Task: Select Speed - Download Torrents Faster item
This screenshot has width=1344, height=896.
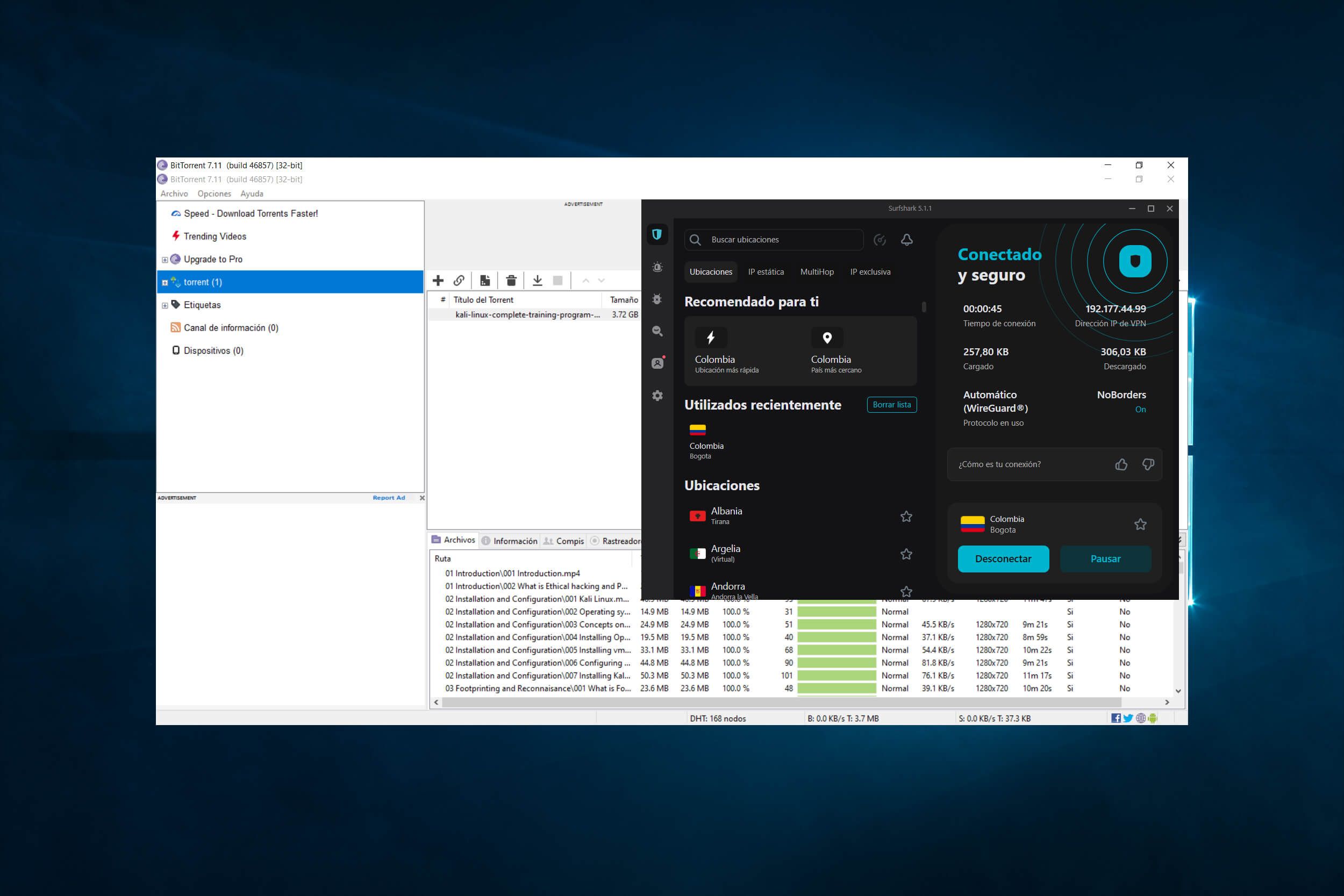Action: click(x=251, y=214)
